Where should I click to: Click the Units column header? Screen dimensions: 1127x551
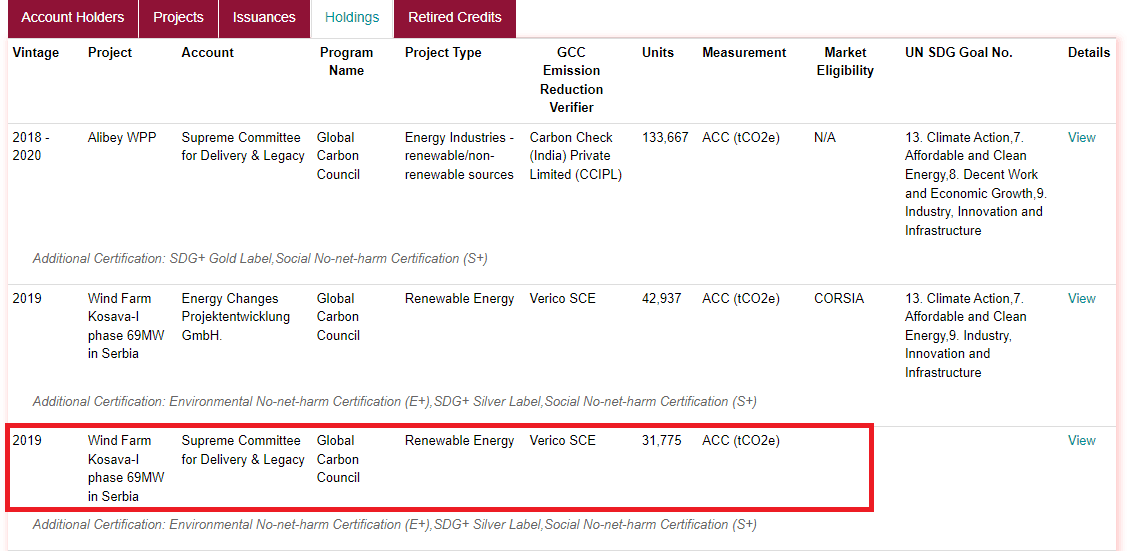658,53
